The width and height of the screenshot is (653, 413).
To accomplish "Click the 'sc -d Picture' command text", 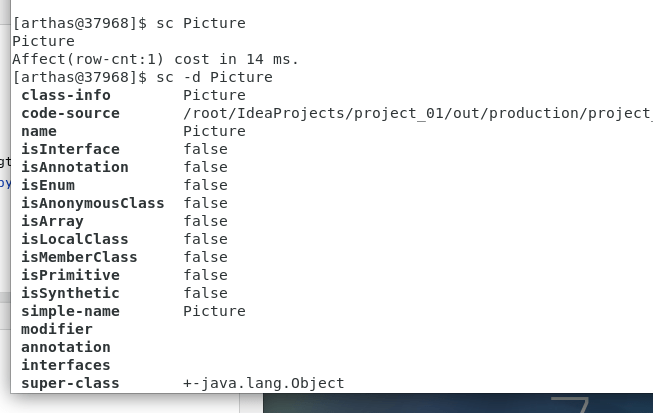I will pyautogui.click(x=214, y=77).
